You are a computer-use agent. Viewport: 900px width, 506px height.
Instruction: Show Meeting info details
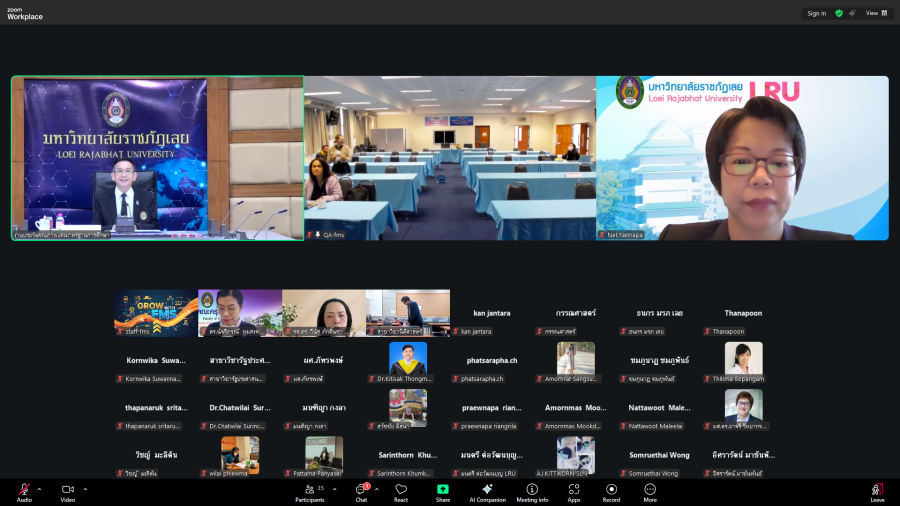click(x=532, y=491)
